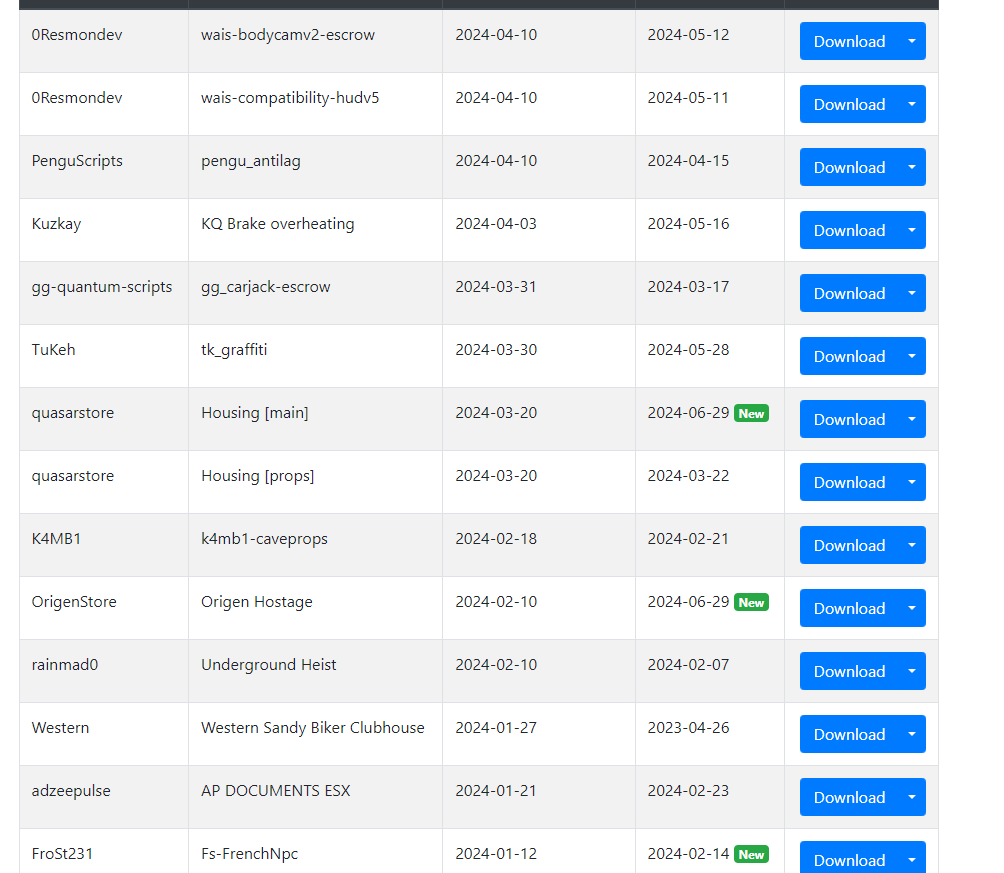The height and width of the screenshot is (873, 1004).
Task: Expand download options for wais-compatibility-hudv5
Action: 912,104
